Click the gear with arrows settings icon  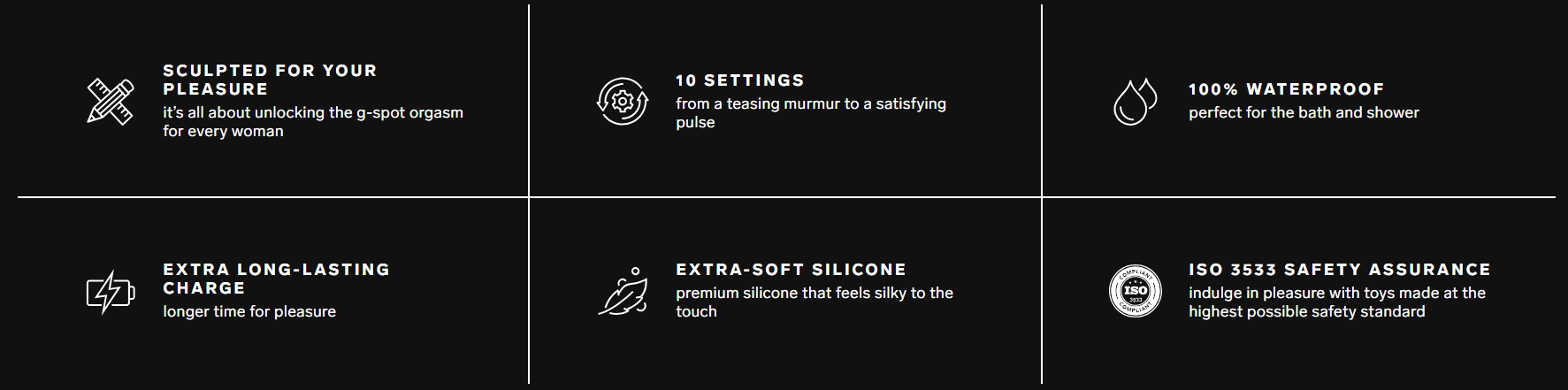[x=623, y=101]
